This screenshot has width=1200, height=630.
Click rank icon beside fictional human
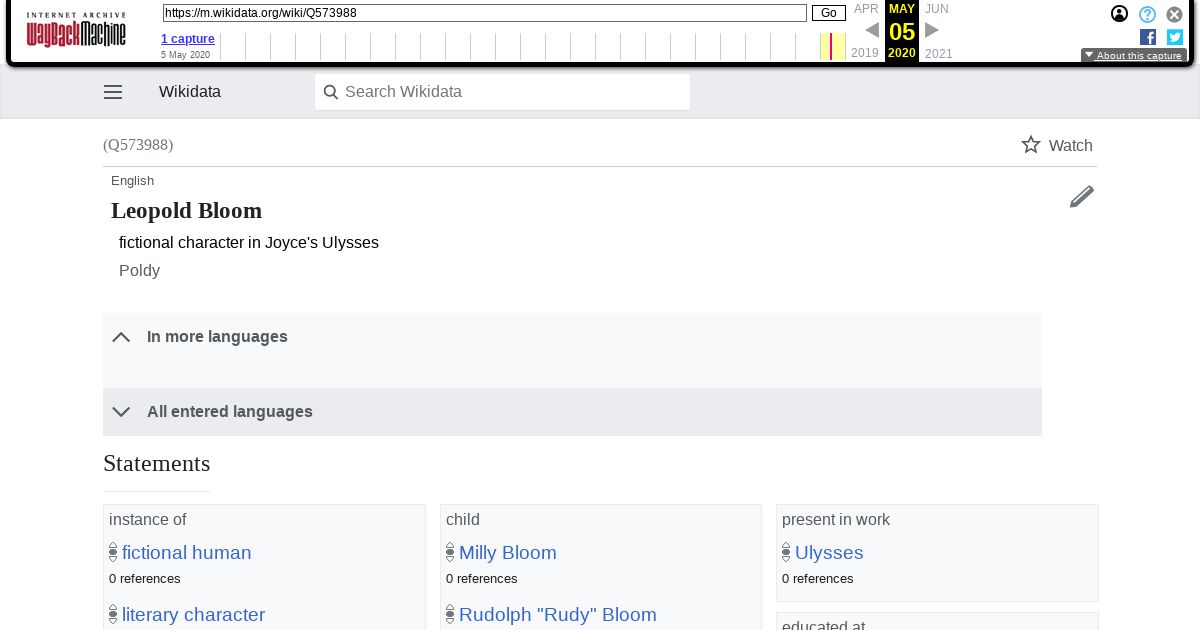pos(113,552)
